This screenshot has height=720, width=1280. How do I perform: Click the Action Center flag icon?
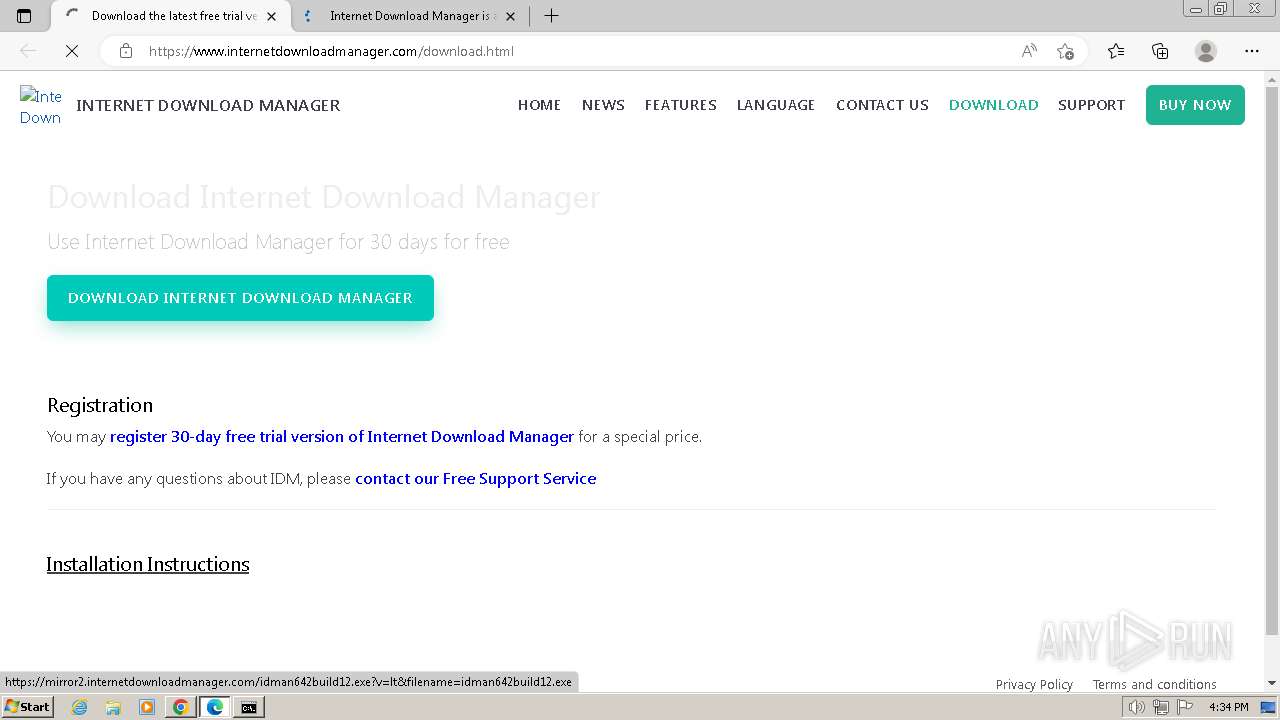[1186, 707]
